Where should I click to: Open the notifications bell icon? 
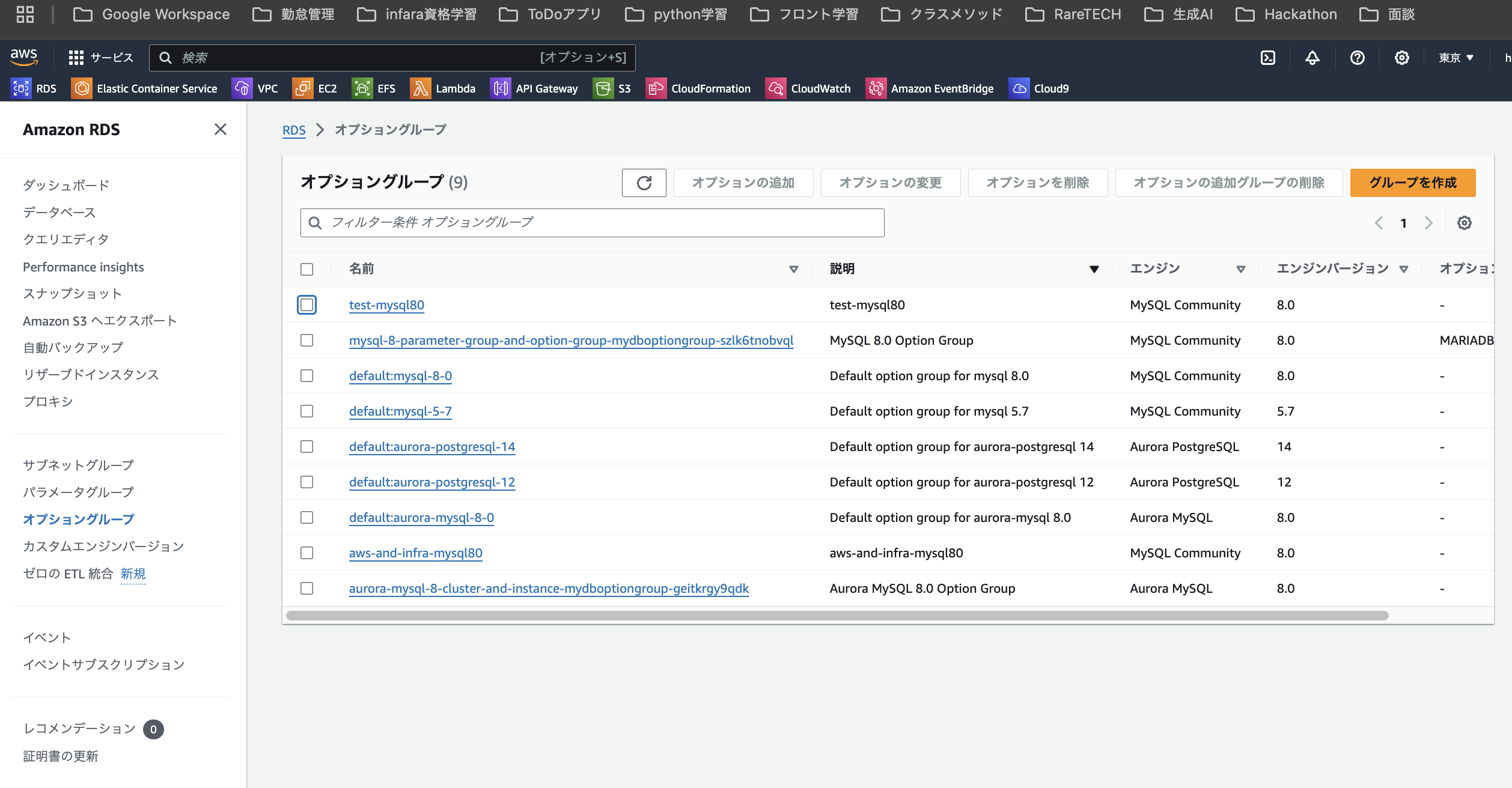click(x=1312, y=58)
